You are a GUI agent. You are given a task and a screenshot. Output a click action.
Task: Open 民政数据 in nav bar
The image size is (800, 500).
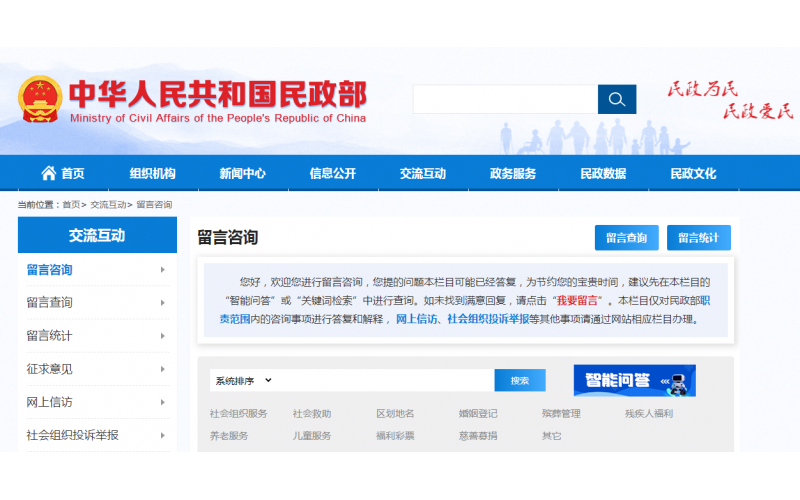[603, 173]
